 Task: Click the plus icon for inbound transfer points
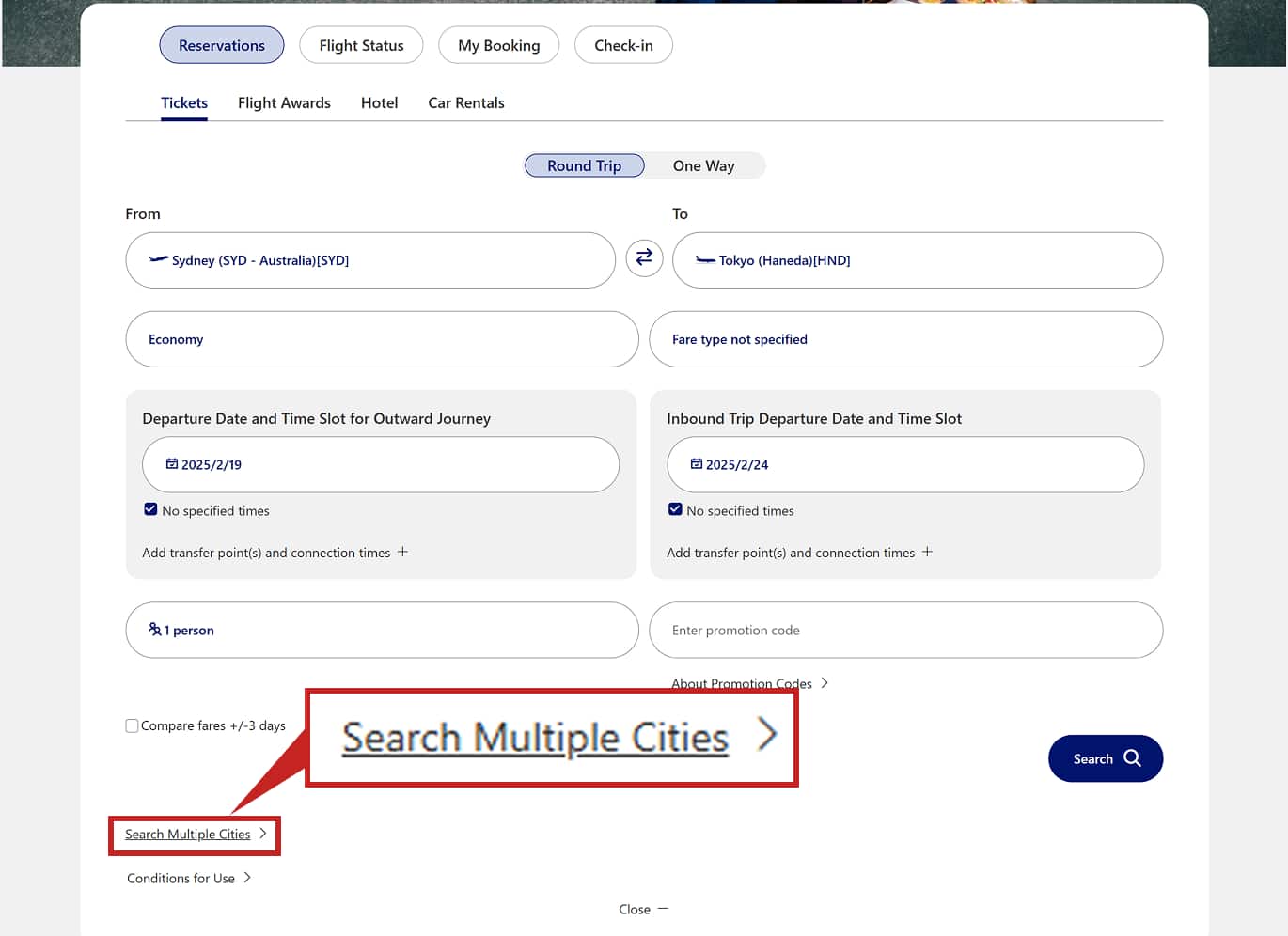pos(927,553)
